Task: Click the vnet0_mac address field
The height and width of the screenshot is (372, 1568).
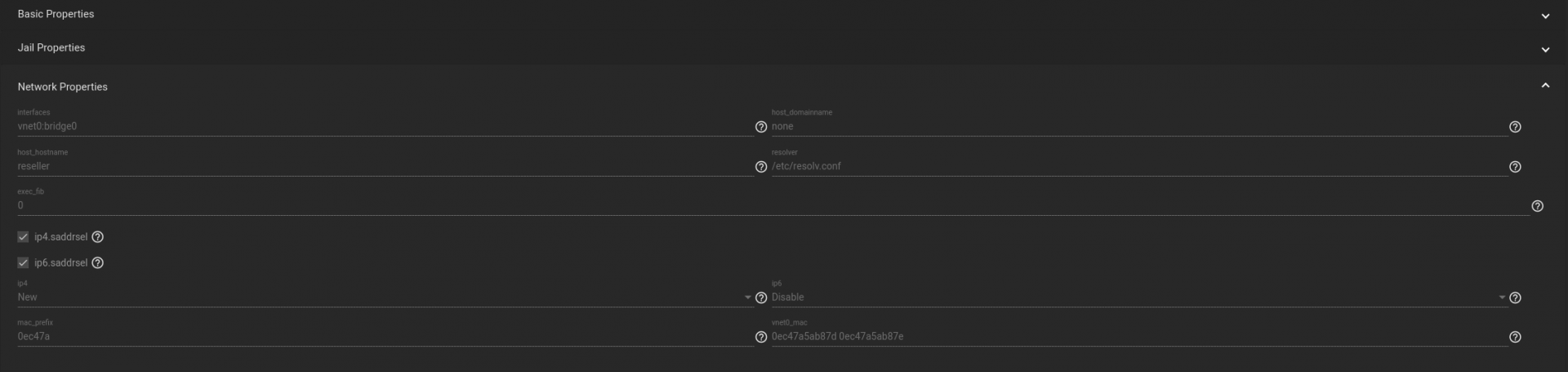Action: (x=1139, y=337)
